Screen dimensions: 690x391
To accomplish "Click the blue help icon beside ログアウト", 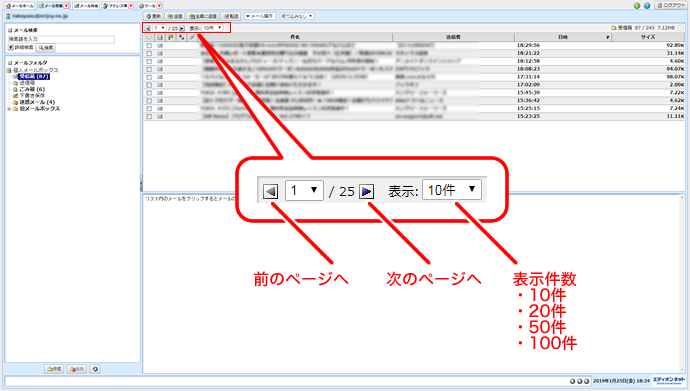I will pos(647,6).
